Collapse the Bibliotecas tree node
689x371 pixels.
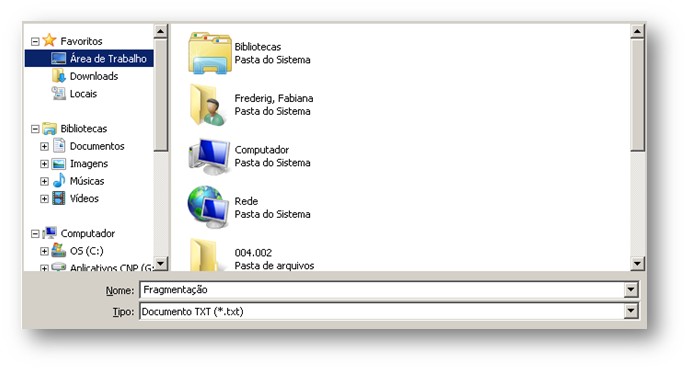[35, 129]
